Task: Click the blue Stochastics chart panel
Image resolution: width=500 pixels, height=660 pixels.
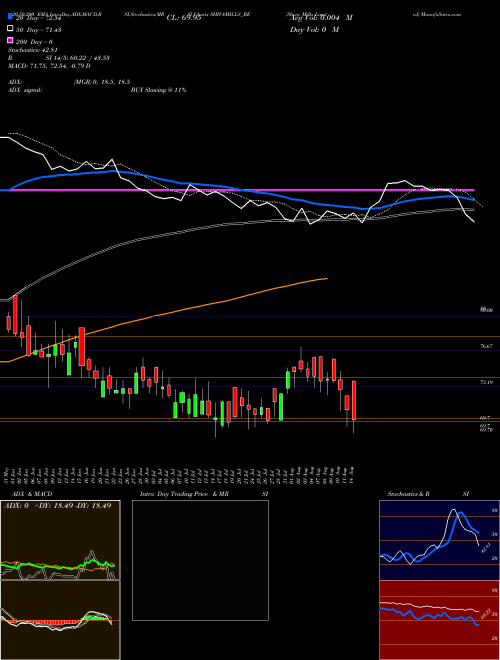Action: pos(439,540)
